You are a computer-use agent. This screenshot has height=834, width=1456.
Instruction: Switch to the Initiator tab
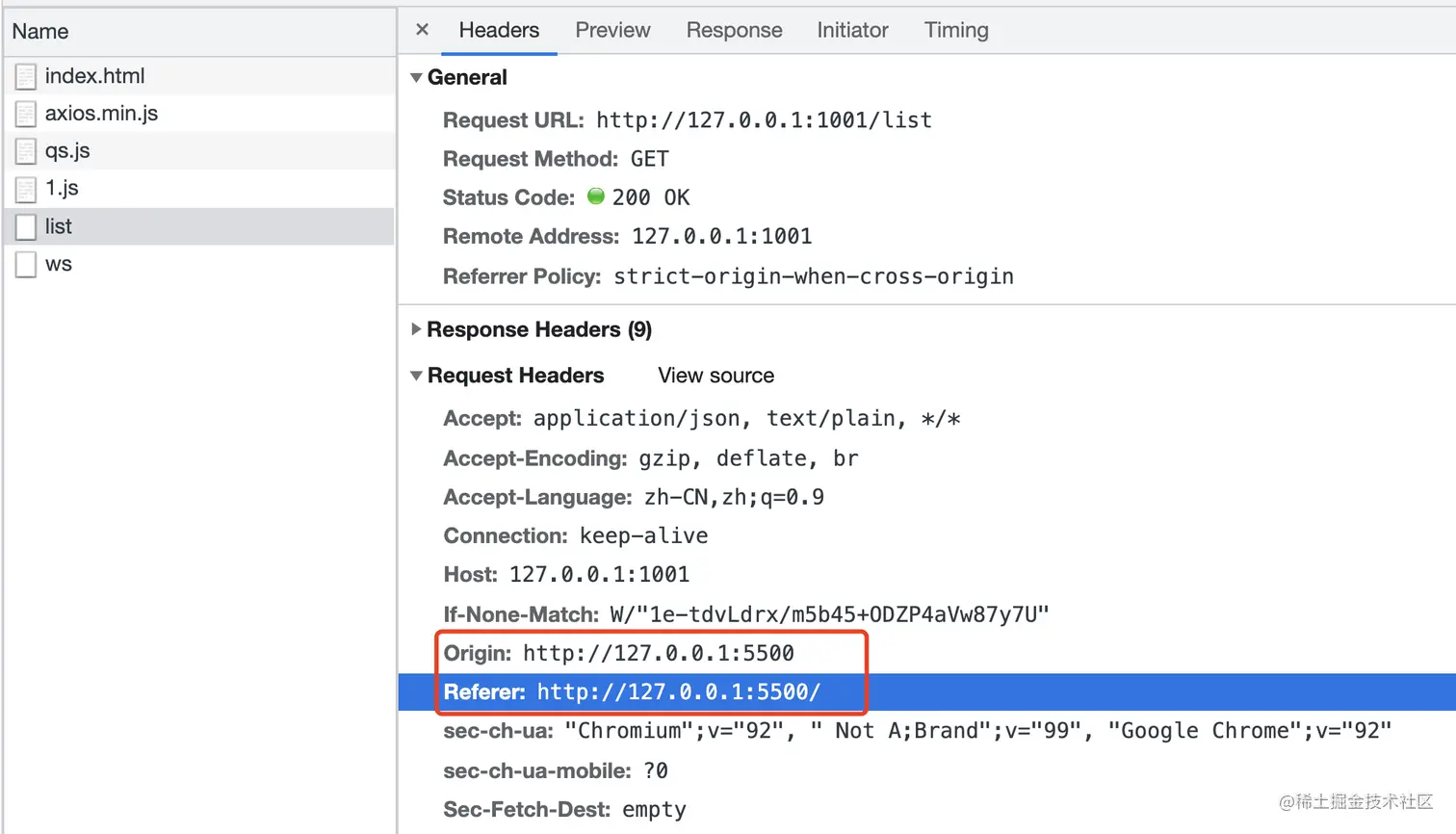pyautogui.click(x=852, y=30)
